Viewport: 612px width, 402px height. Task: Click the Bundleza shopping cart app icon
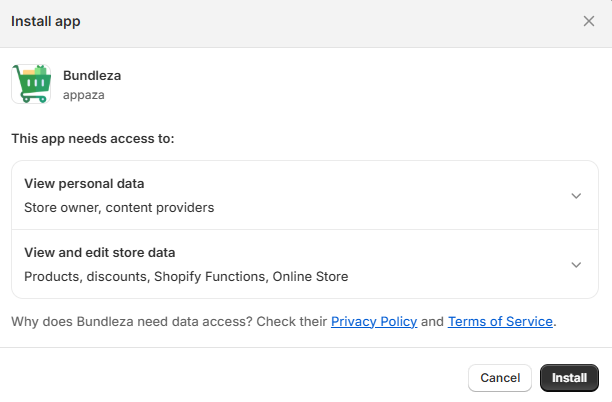point(31,84)
